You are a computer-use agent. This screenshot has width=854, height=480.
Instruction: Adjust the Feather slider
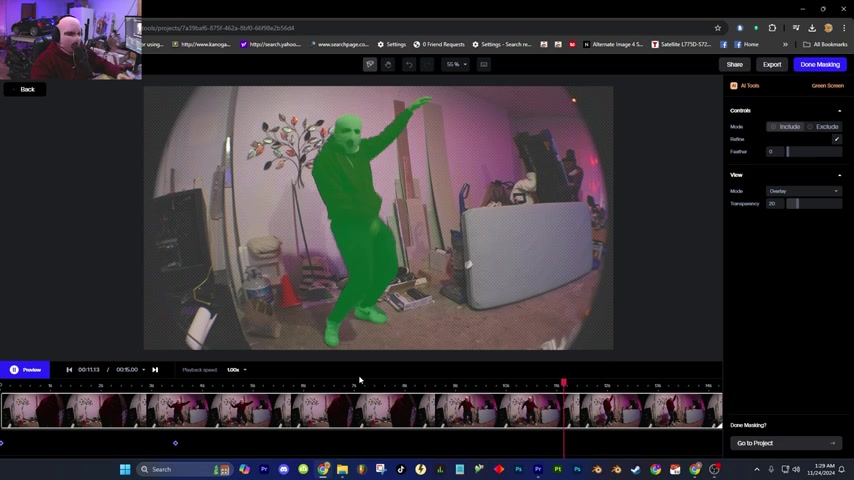point(814,151)
